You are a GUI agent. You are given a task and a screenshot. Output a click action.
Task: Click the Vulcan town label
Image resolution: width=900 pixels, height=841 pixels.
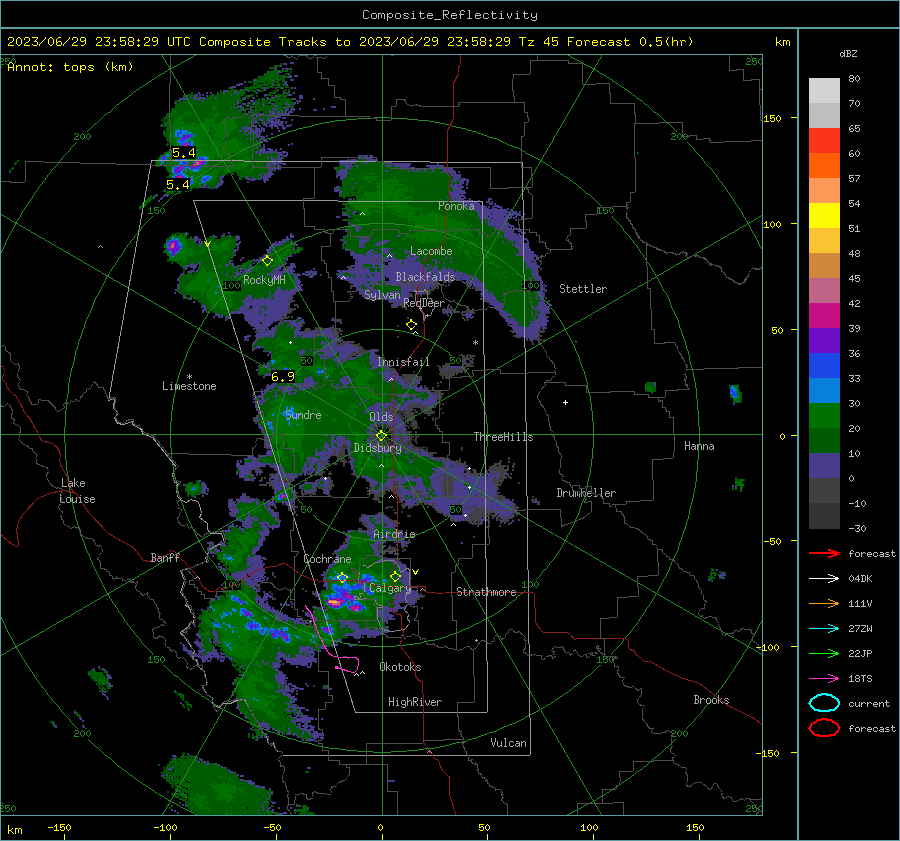[508, 743]
